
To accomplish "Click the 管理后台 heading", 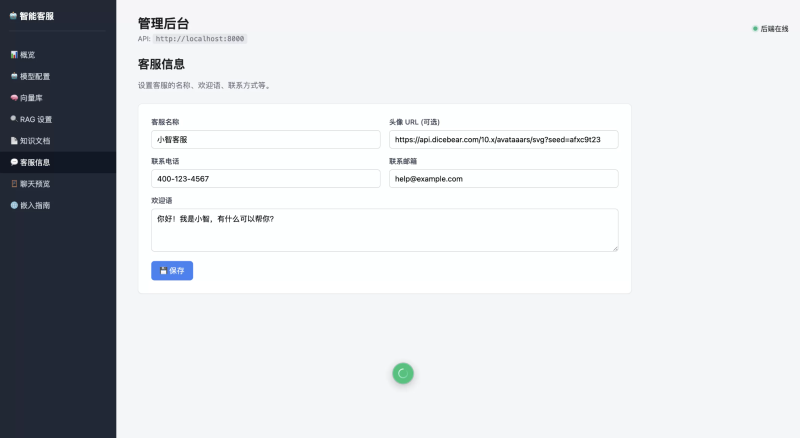I will pos(163,23).
